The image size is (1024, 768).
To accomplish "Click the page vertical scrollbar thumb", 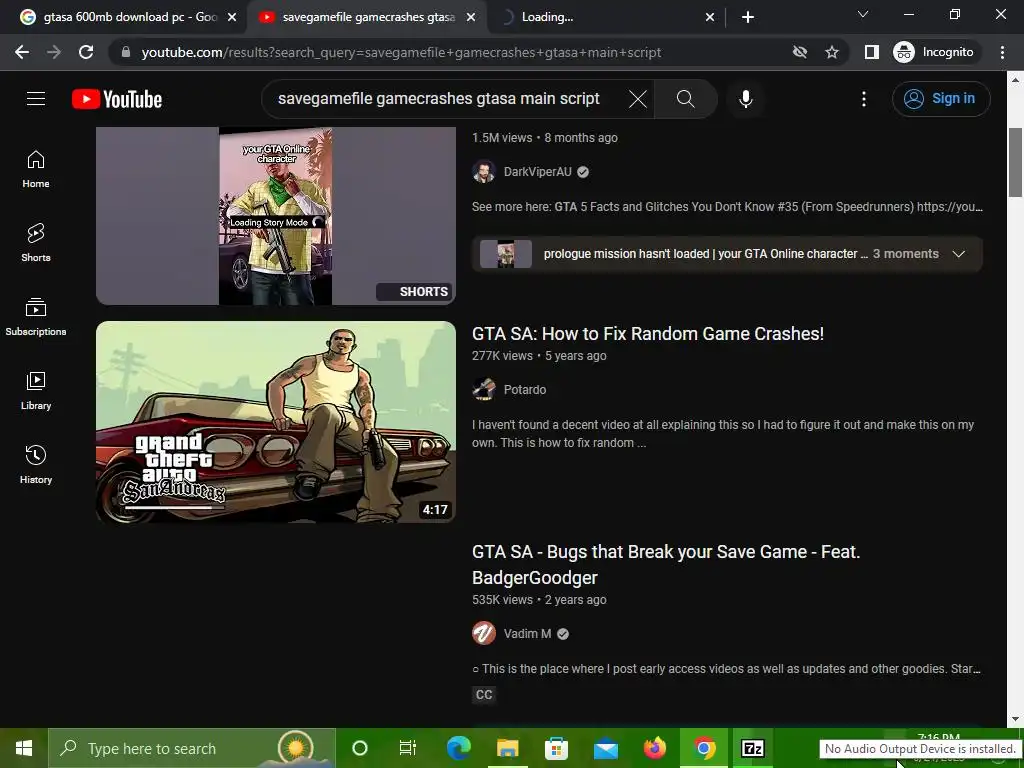I will tap(1015, 162).
